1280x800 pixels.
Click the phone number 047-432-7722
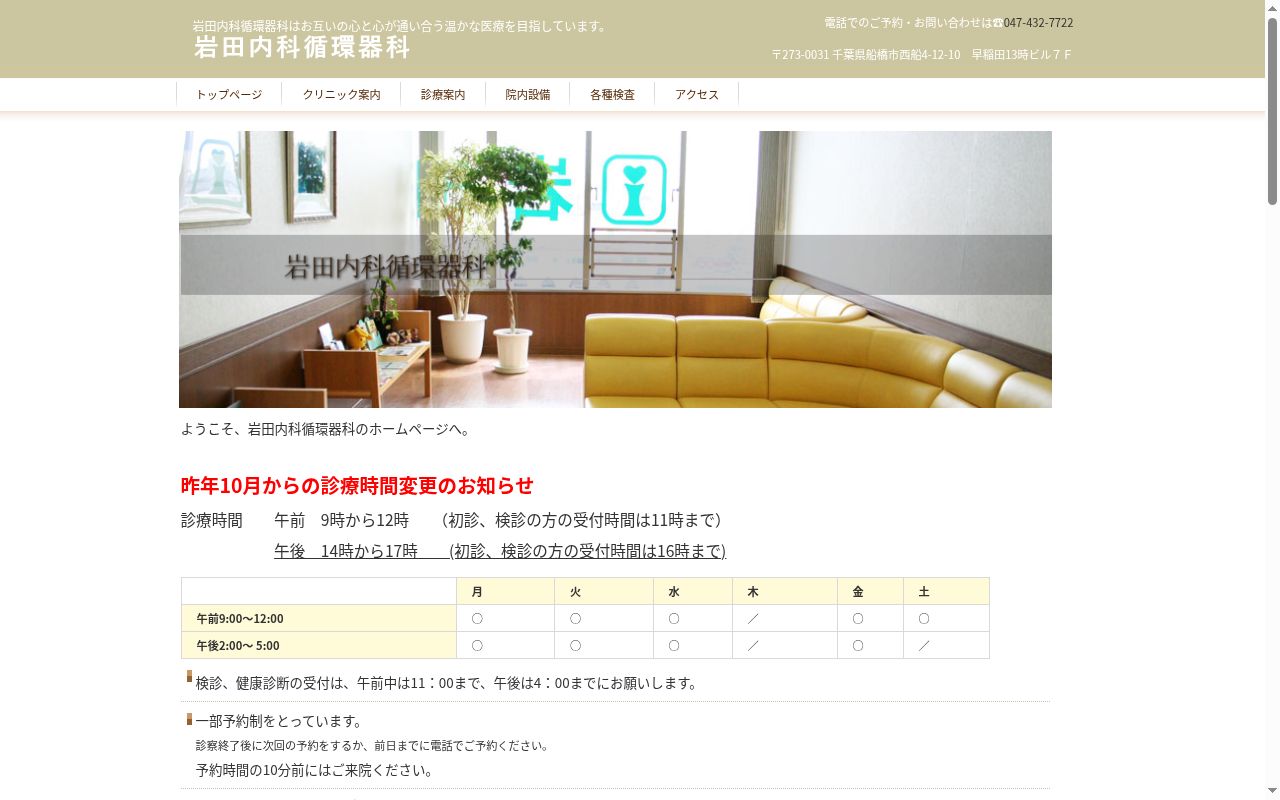[x=1038, y=22]
